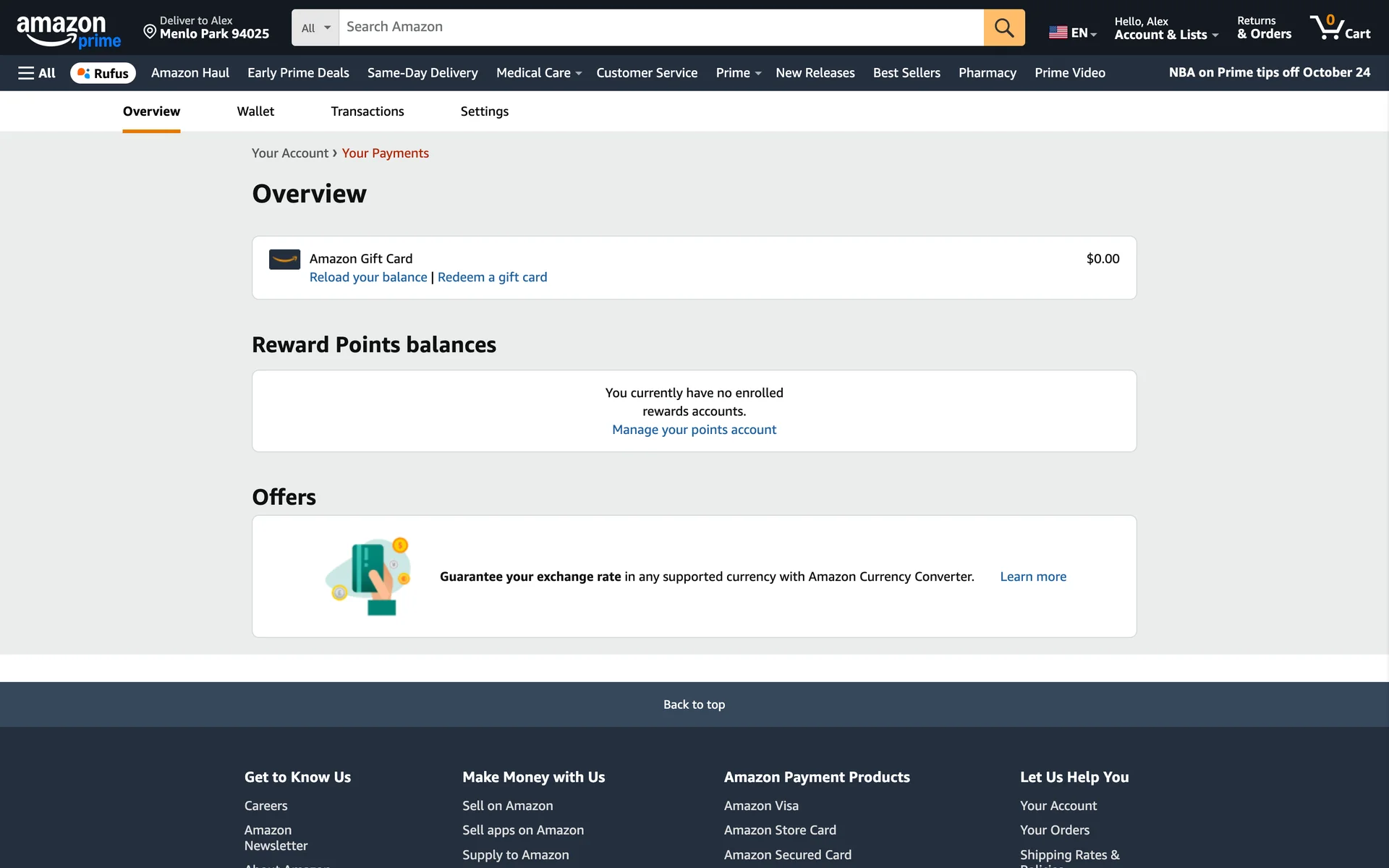This screenshot has width=1389, height=868.
Task: Click Reload your balance link
Action: [x=368, y=278]
